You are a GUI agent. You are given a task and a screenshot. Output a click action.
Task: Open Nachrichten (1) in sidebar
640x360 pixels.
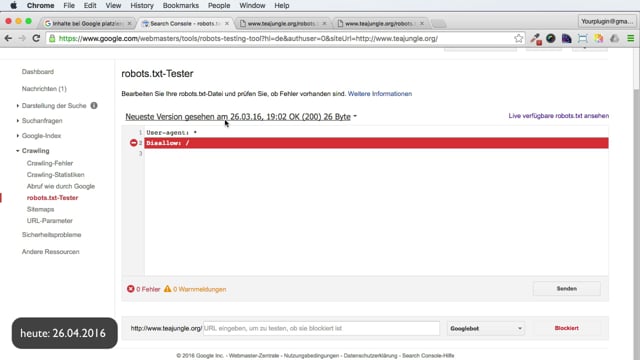[x=44, y=89]
